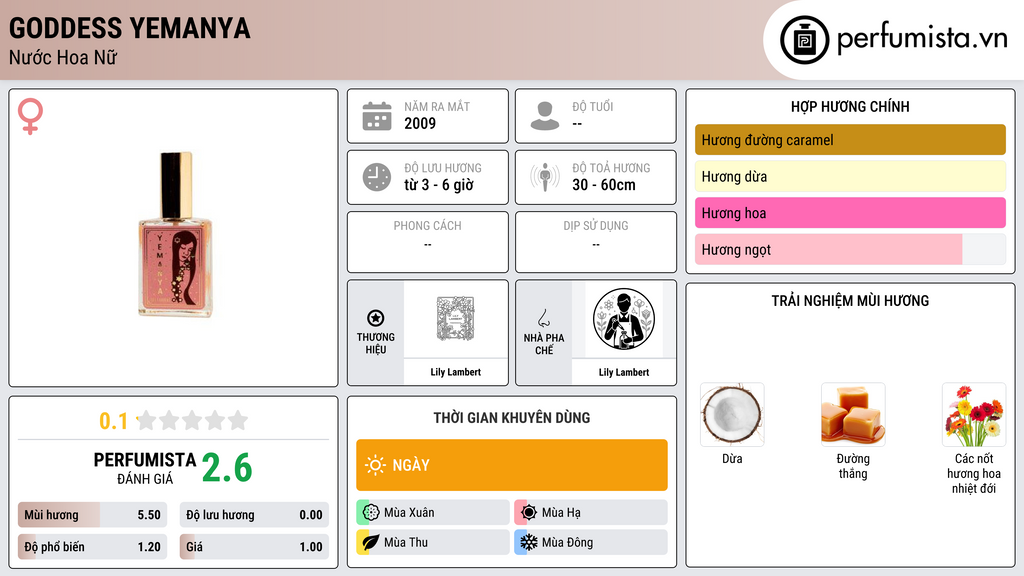
Task: Click the clock icon beside Độ lưu hương
Action: pyautogui.click(x=377, y=177)
